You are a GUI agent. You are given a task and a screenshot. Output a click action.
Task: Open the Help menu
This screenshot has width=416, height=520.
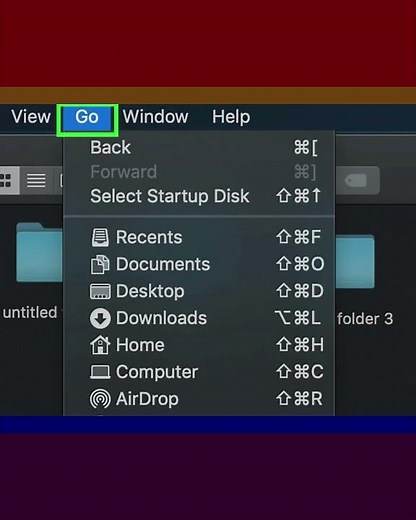[x=231, y=117]
